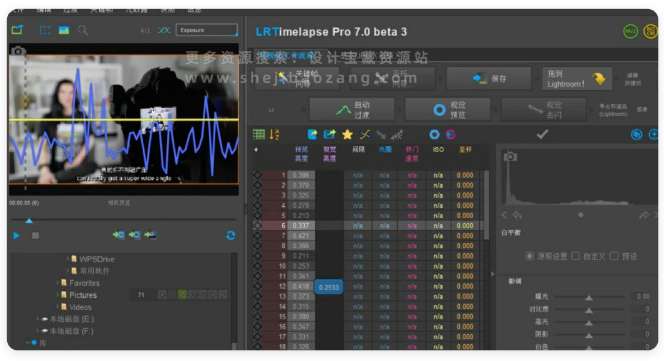Click the yellow round icon at top right
Viewport: 664px width, 361px height.
(650, 31)
